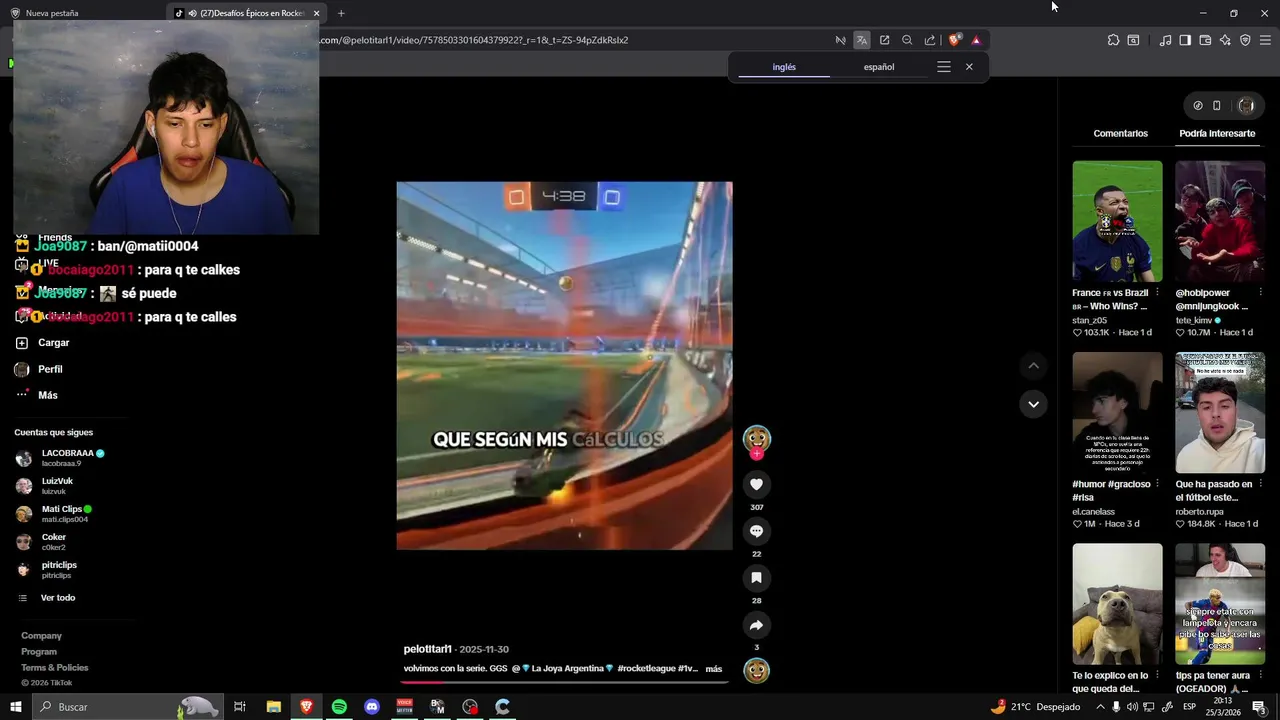
Task: Mute the tab via speaker icon on TikTok tab
Action: tap(191, 13)
